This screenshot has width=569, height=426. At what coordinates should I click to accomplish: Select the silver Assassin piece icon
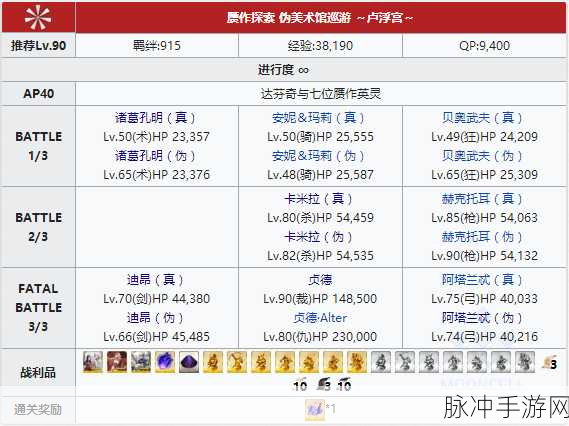pyautogui.click(x=501, y=362)
